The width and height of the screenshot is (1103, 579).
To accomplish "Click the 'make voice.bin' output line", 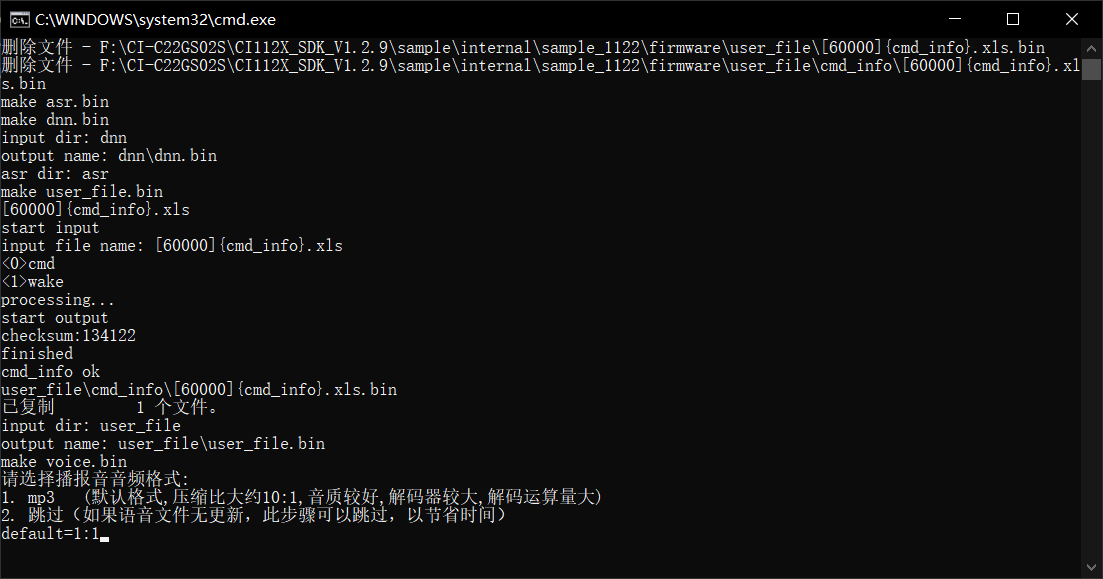I will pos(64,462).
